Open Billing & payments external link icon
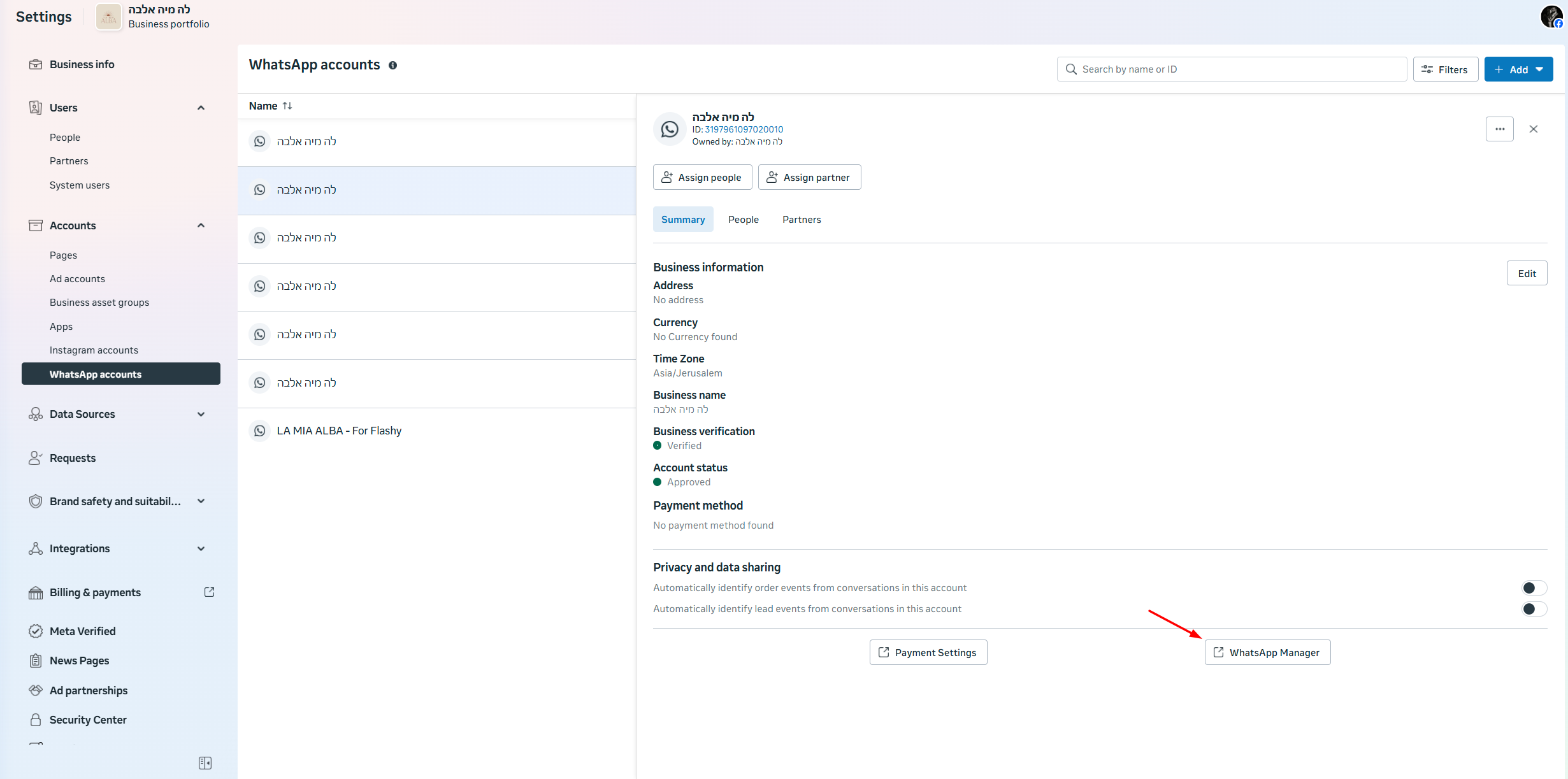The height and width of the screenshot is (779, 1568). tap(209, 592)
